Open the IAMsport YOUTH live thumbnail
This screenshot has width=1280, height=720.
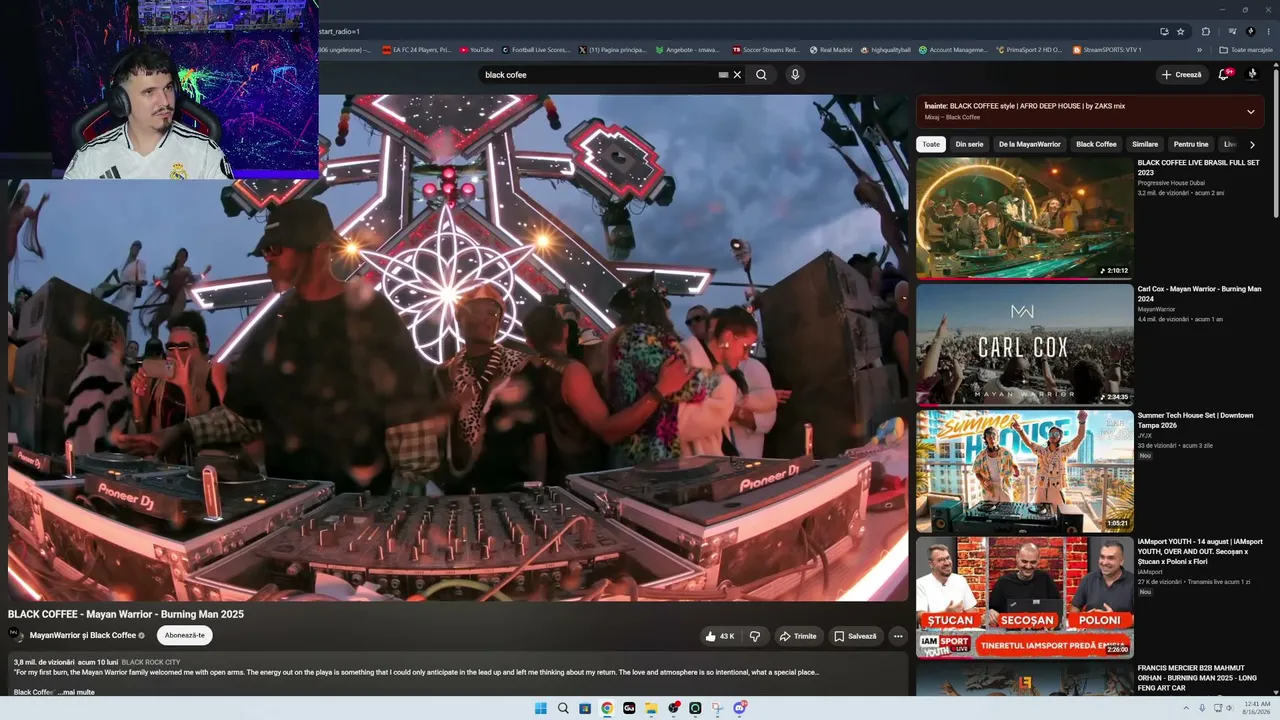[x=1025, y=598]
